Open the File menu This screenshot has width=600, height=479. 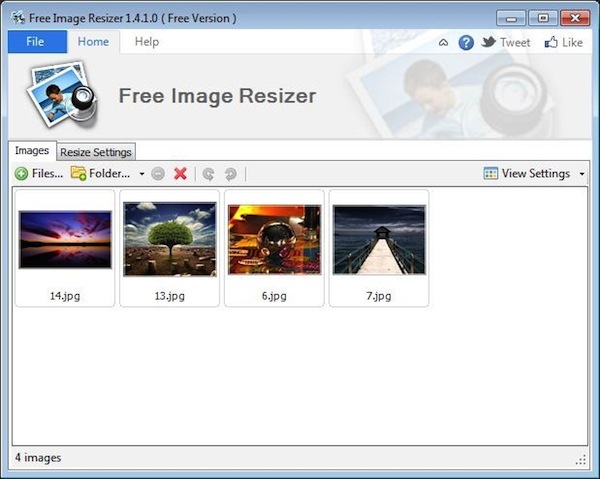click(x=37, y=42)
